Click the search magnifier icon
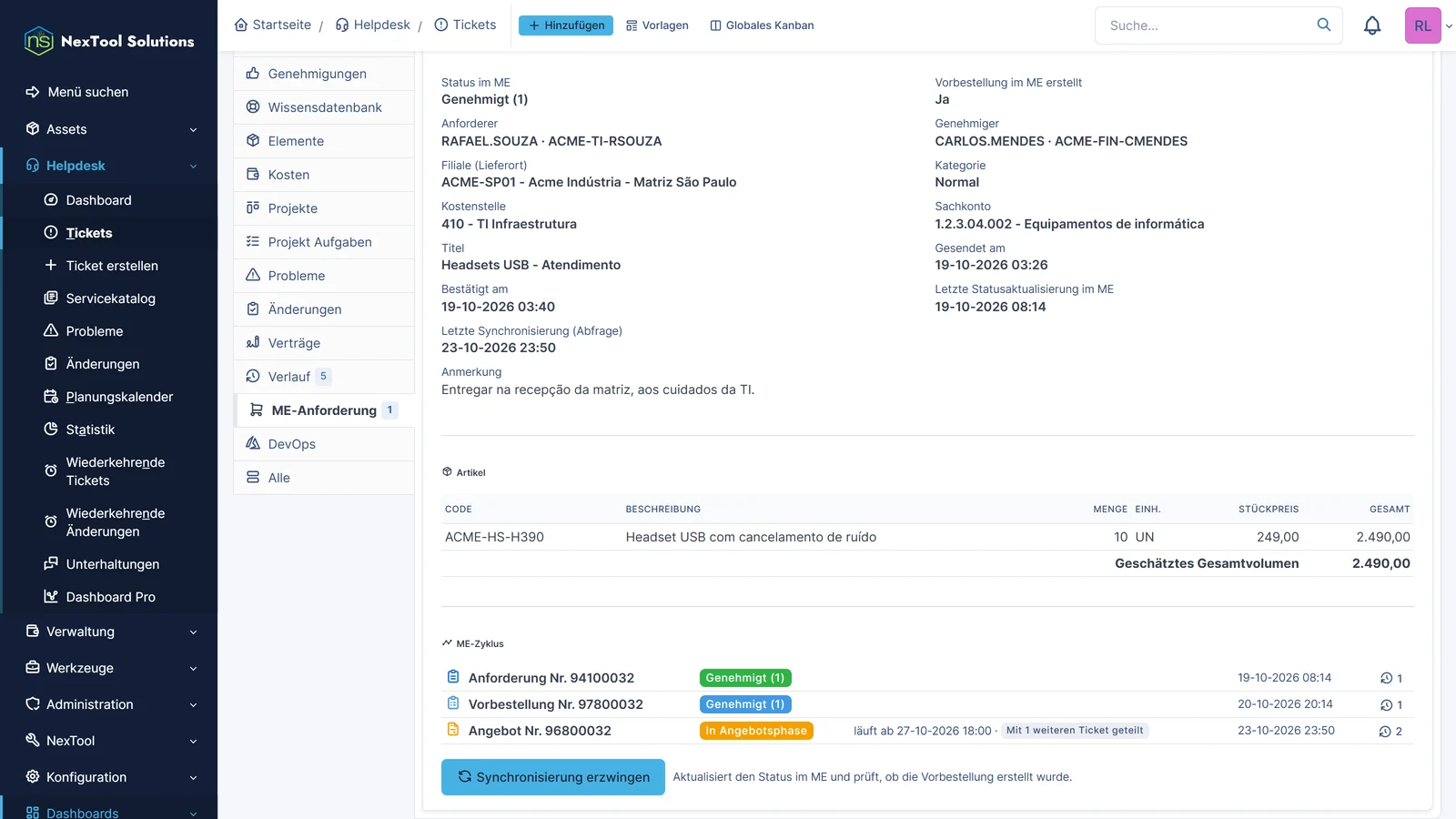Image resolution: width=1456 pixels, height=819 pixels. click(1324, 25)
